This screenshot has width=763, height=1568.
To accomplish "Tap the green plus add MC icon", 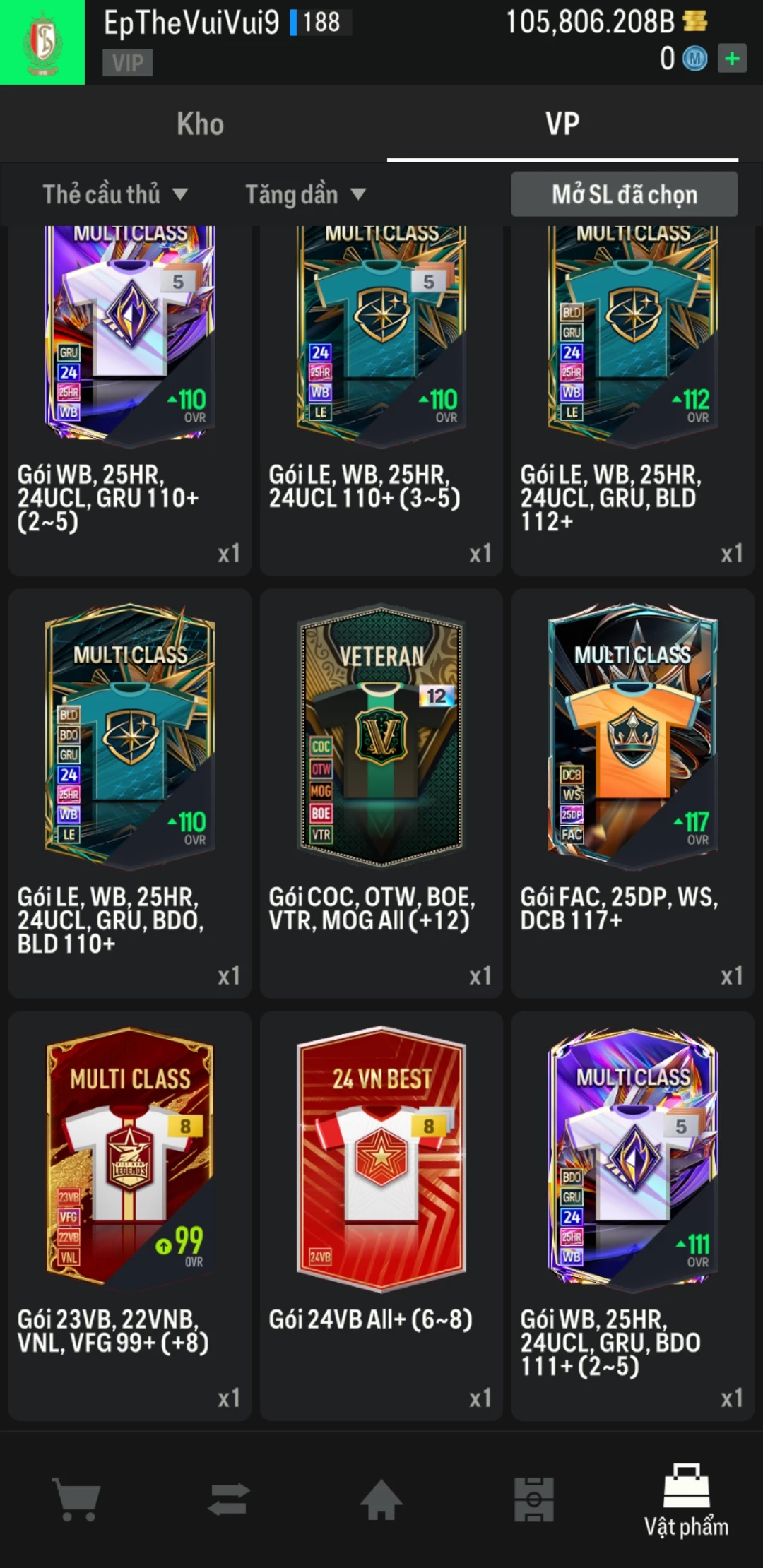I will pos(733,58).
